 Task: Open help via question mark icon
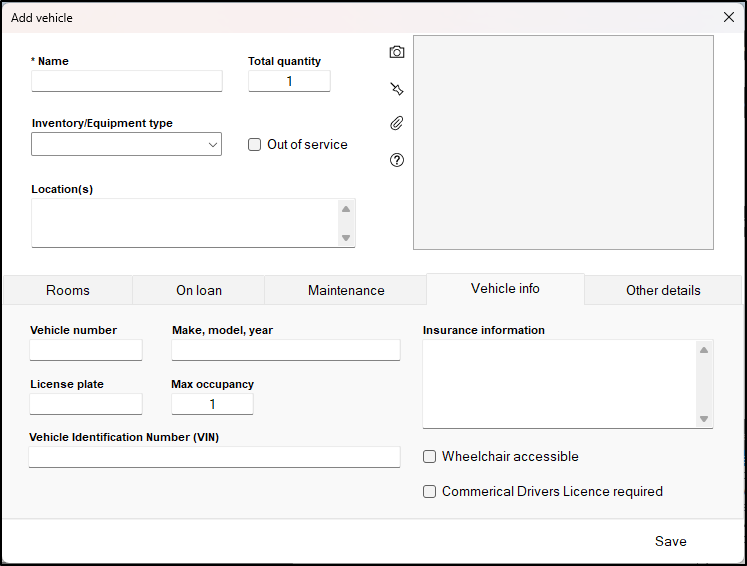(397, 160)
